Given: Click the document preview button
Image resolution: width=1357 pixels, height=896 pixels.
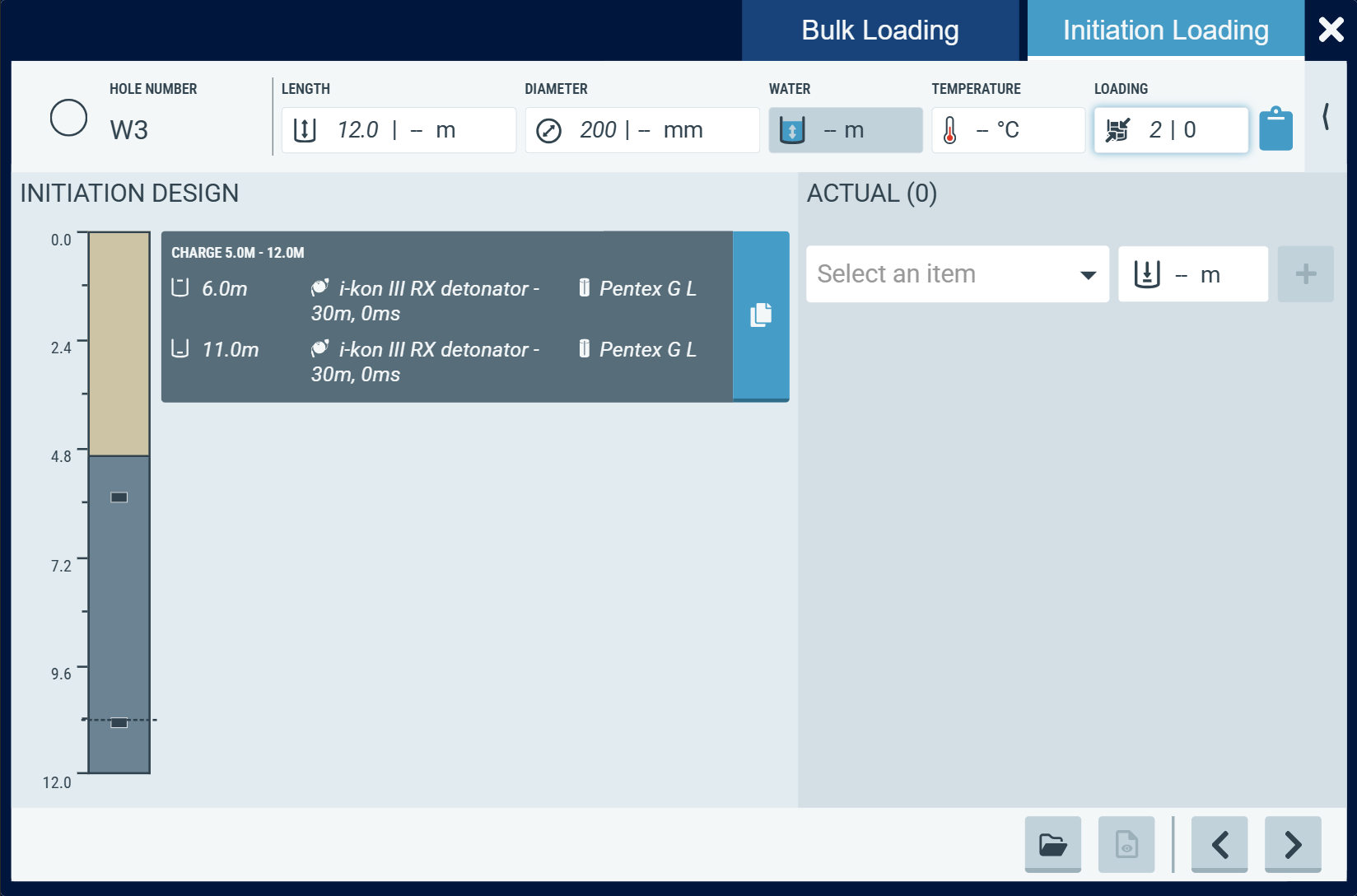Looking at the screenshot, I should click(1126, 844).
